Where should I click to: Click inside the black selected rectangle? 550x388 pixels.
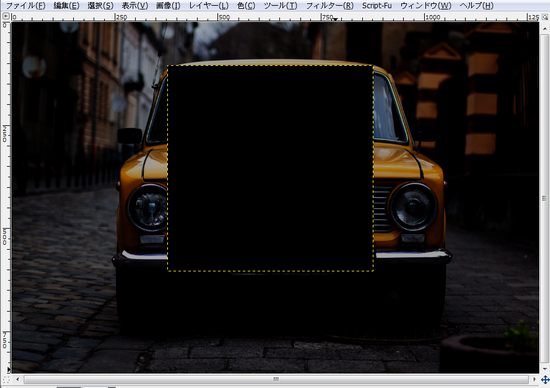pos(270,168)
